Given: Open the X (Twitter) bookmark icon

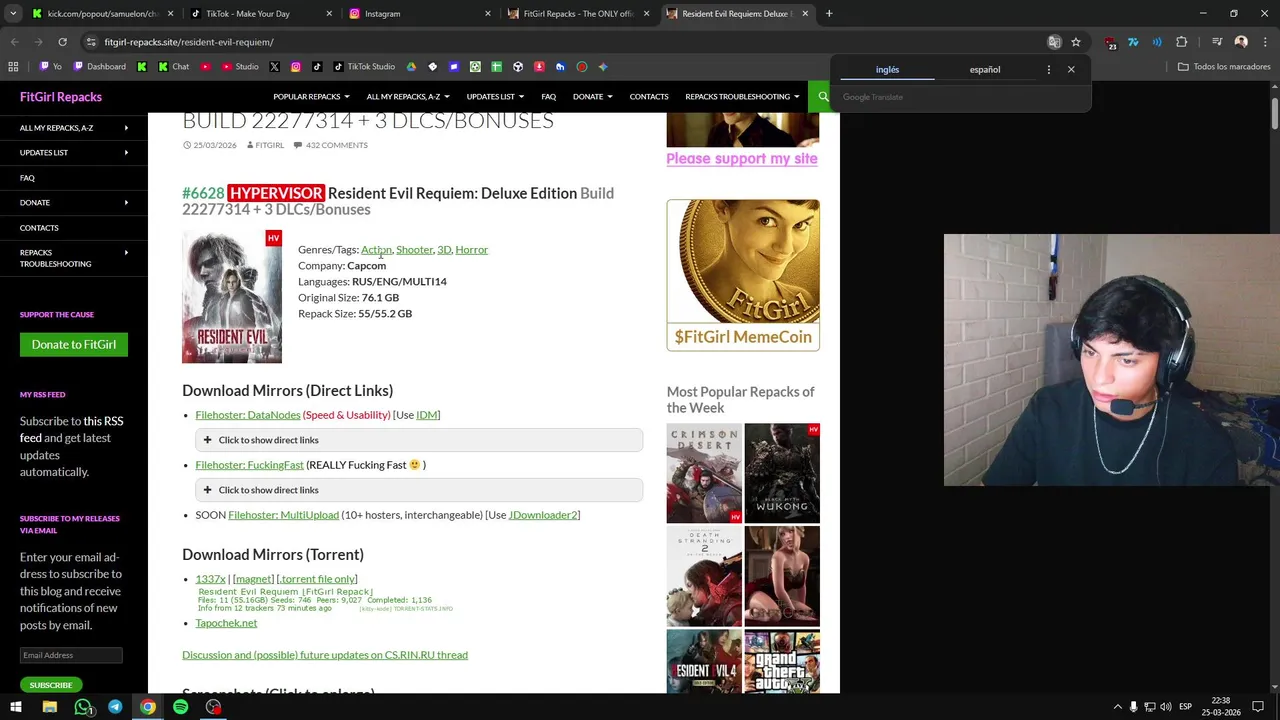Looking at the screenshot, I should [x=274, y=67].
